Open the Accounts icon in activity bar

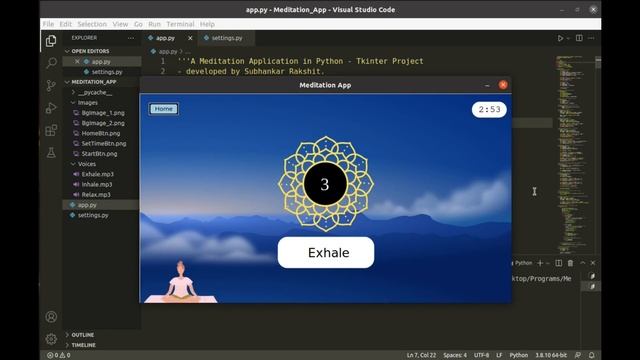click(51, 317)
